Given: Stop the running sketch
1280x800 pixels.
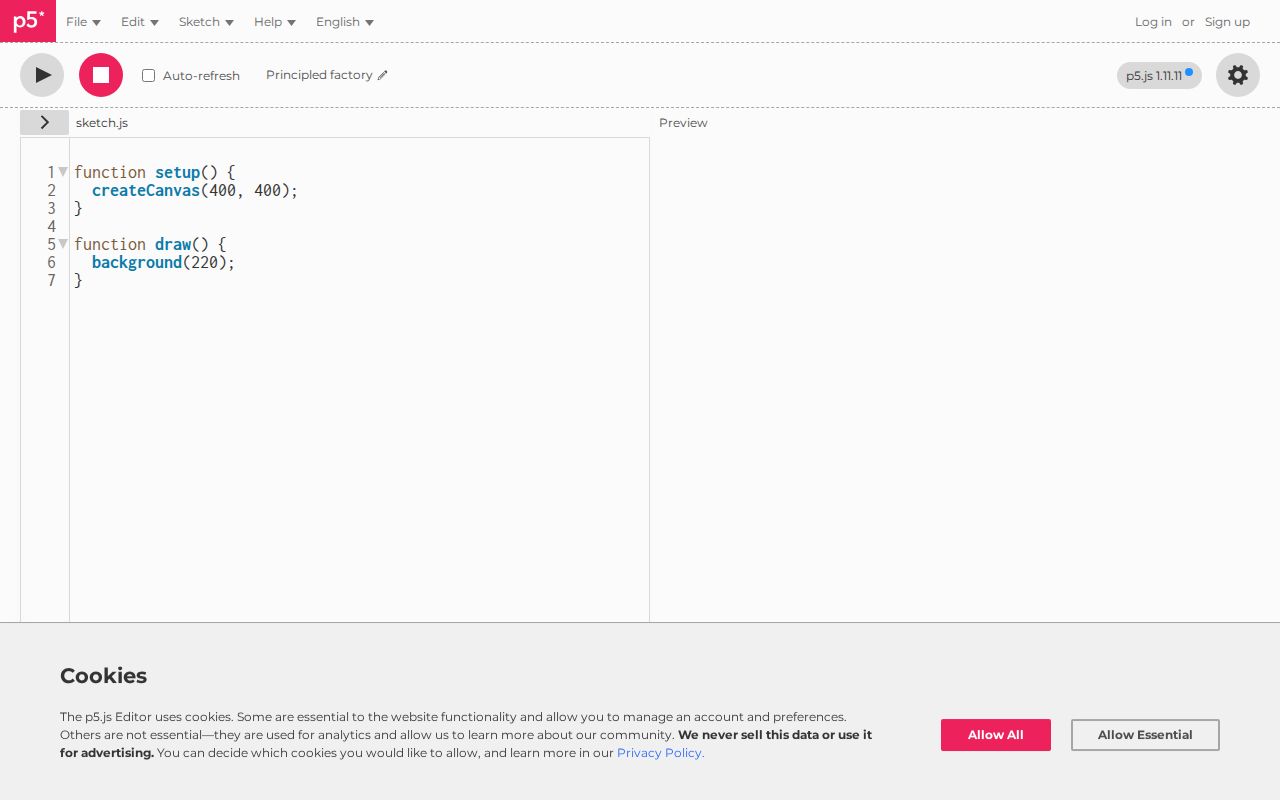Looking at the screenshot, I should (101, 75).
